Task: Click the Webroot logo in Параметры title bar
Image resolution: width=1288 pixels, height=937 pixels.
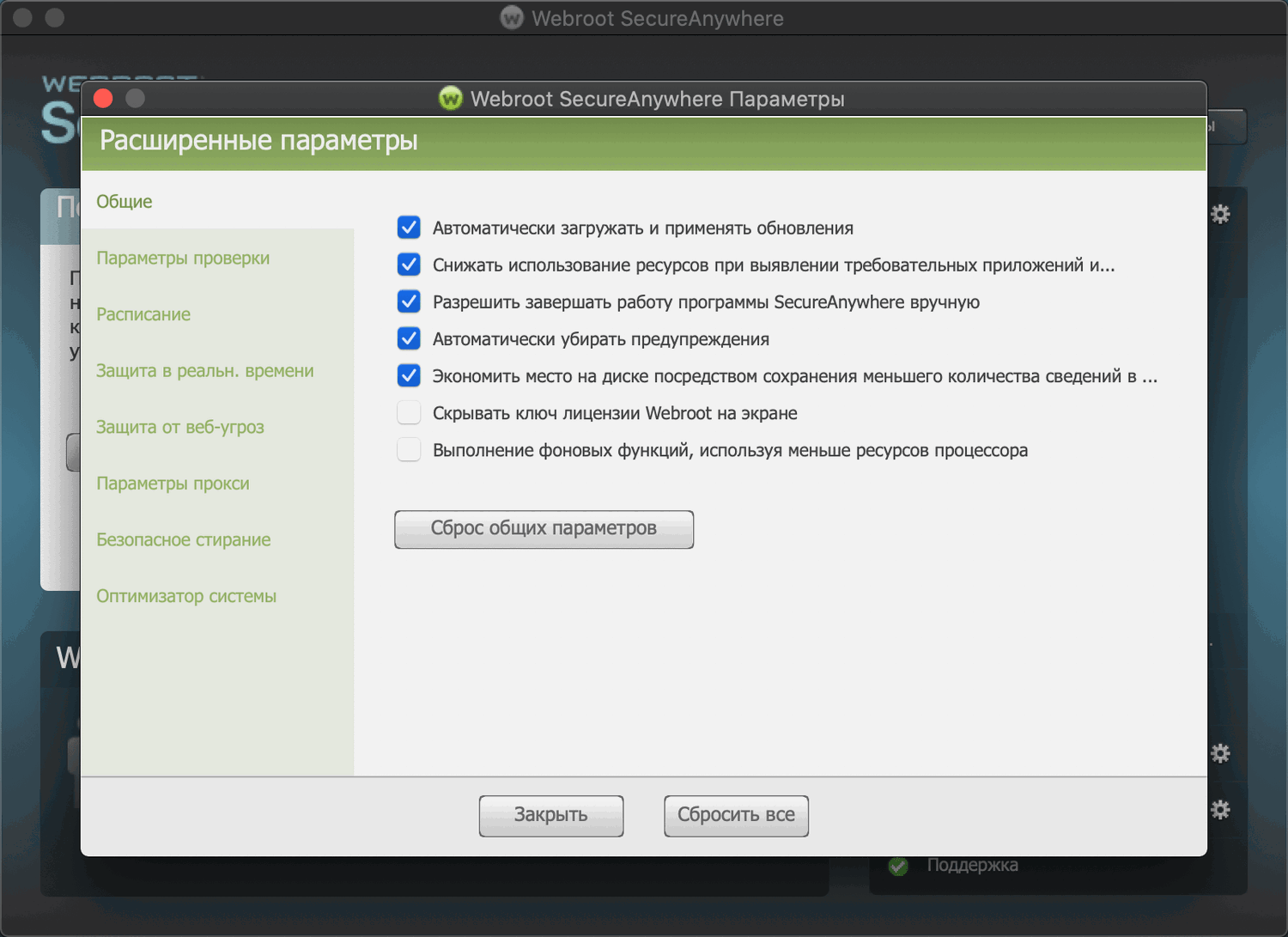Action: (450, 99)
